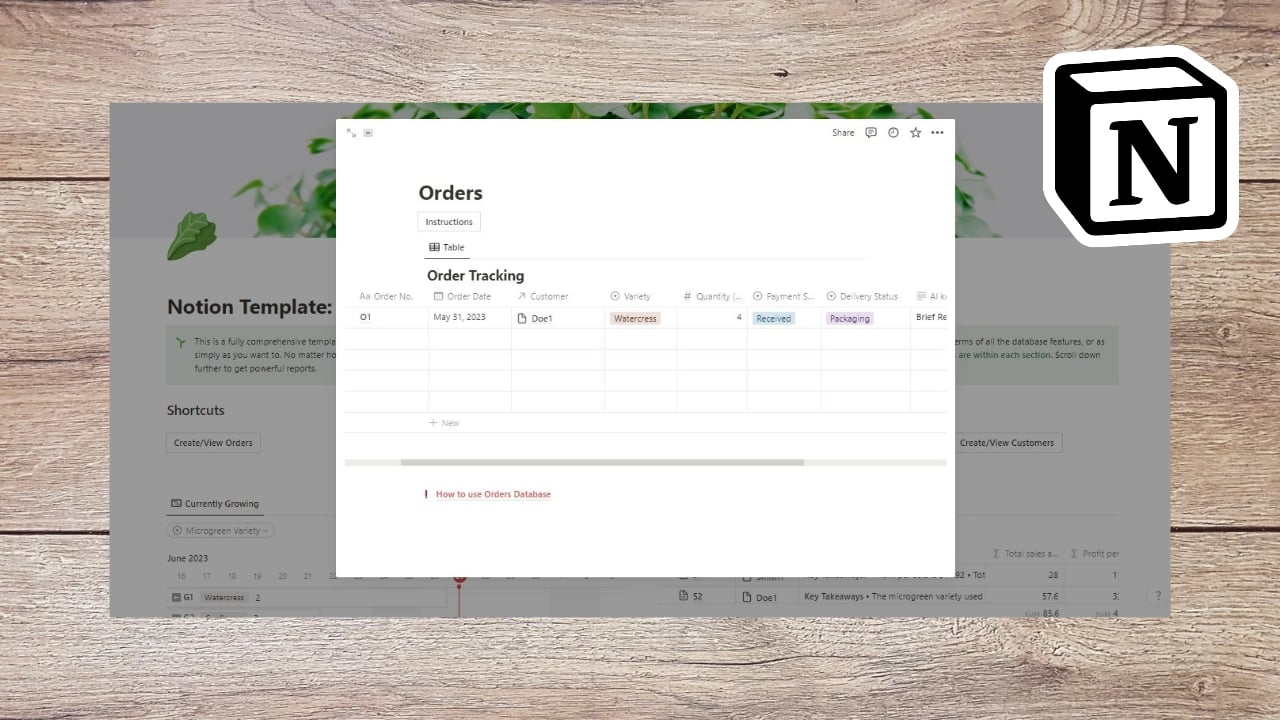Toggle favorite with the star icon

click(915, 132)
